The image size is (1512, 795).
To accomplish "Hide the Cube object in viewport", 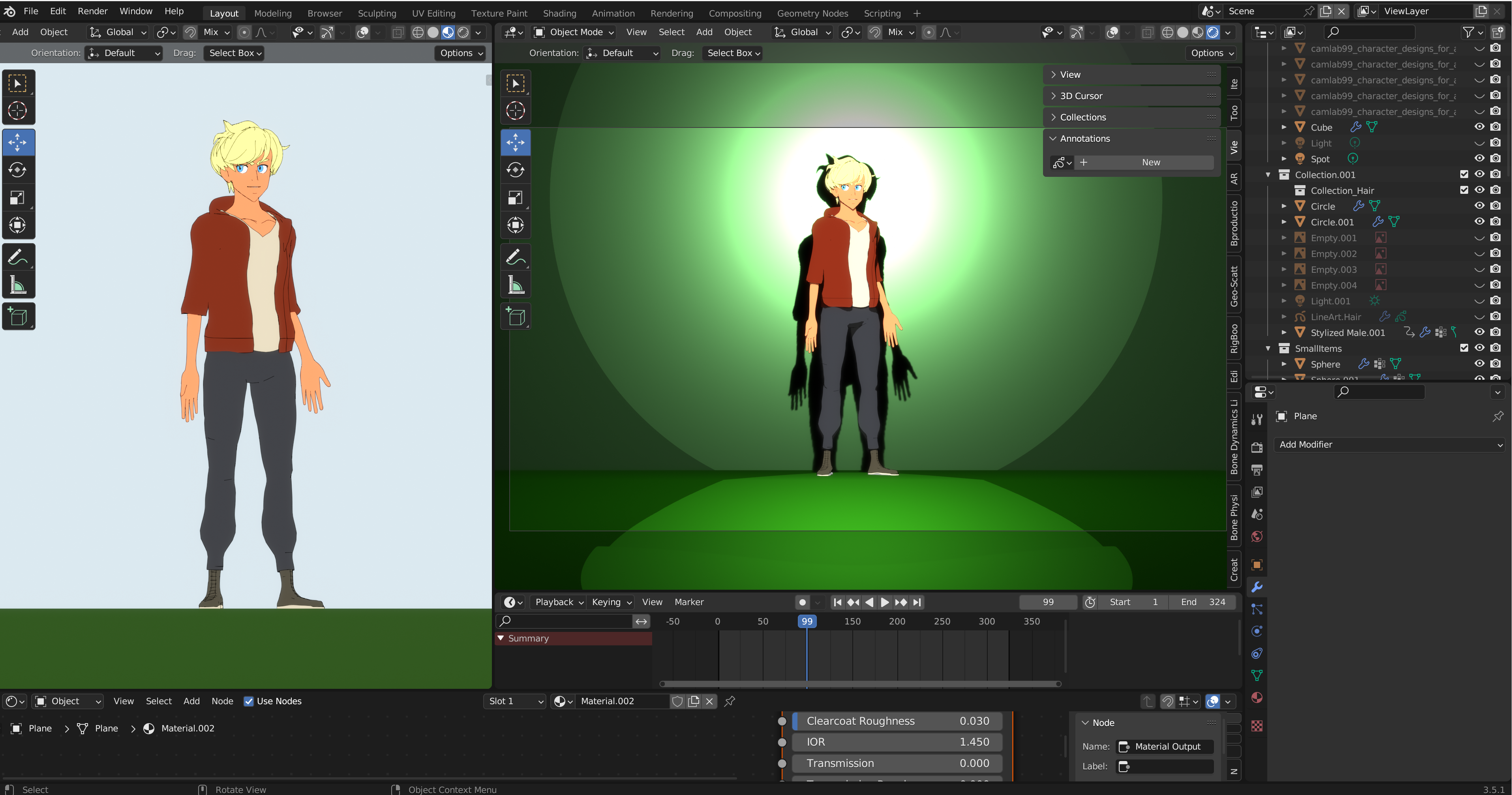I will pyautogui.click(x=1479, y=127).
